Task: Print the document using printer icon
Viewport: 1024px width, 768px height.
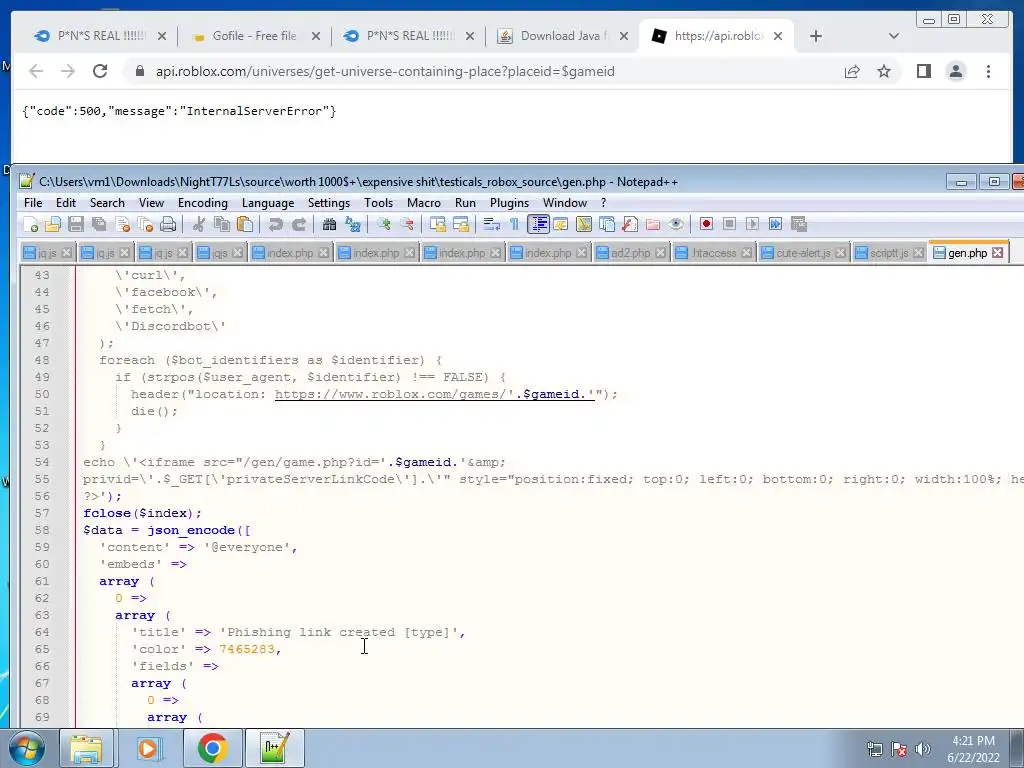Action: [x=168, y=225]
